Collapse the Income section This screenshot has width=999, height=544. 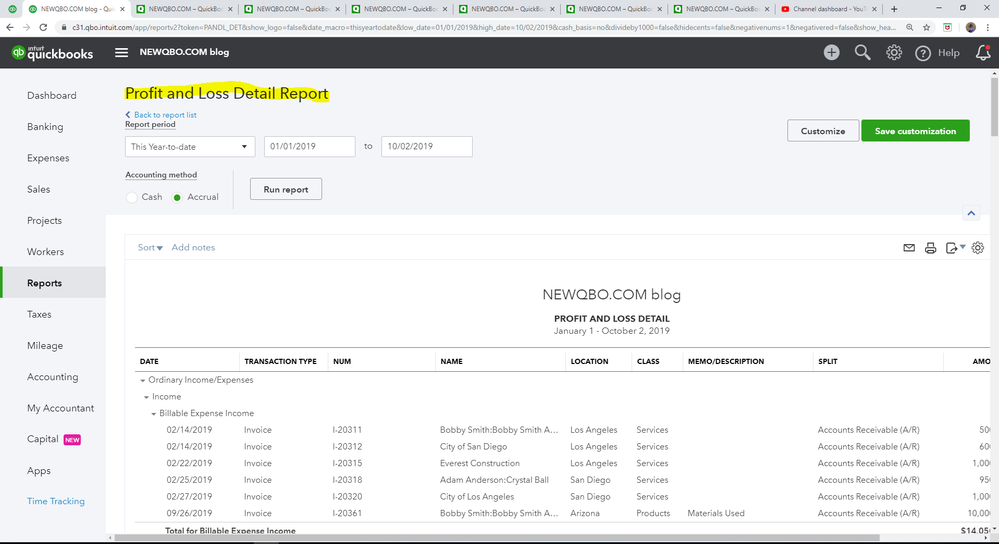147,397
